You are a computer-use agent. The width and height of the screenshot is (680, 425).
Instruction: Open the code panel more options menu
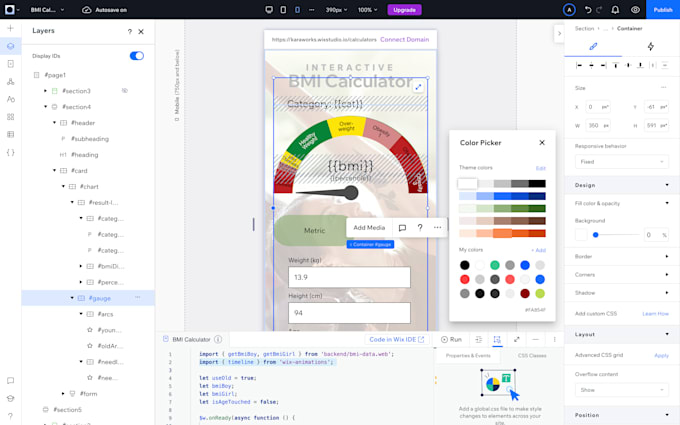click(x=554, y=340)
